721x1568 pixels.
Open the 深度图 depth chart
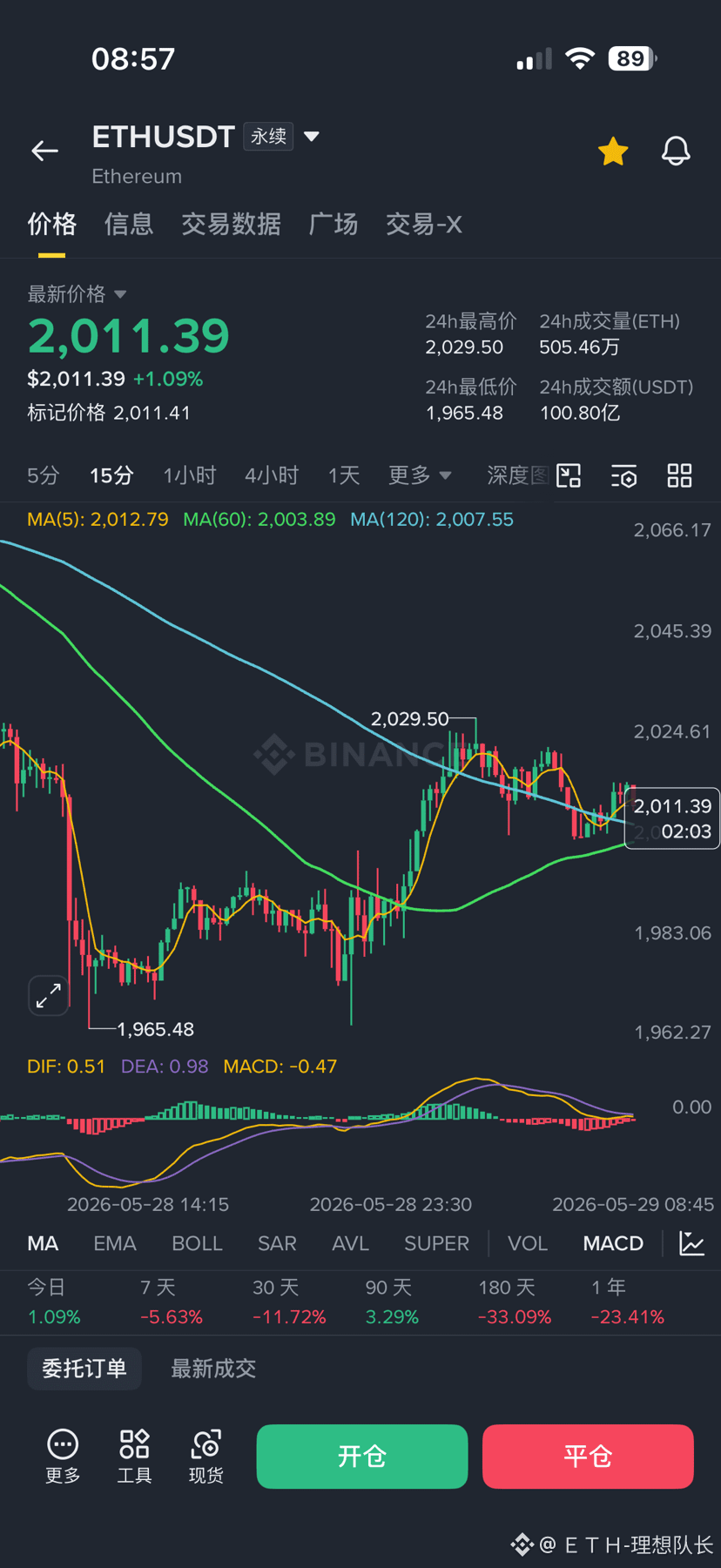[518, 475]
